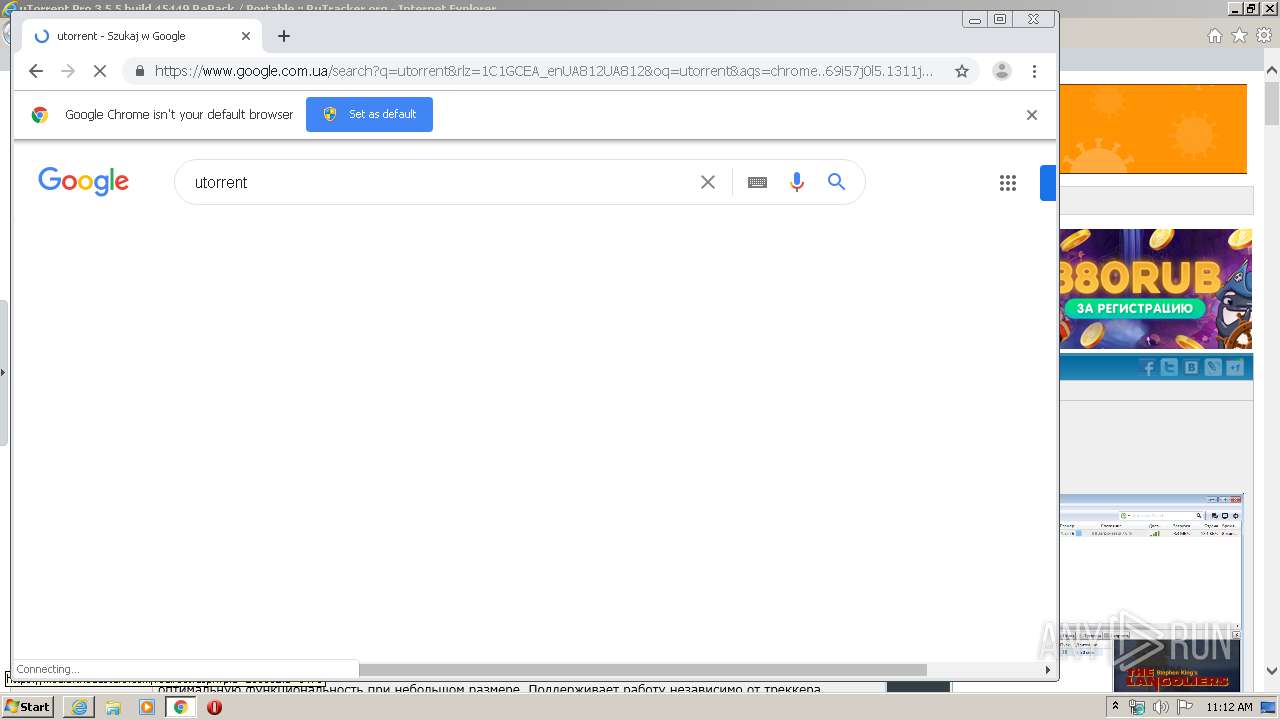Select the 'utorrent - Szukaj w Google' tab
Image resolution: width=1280 pixels, height=720 pixels.
point(142,36)
